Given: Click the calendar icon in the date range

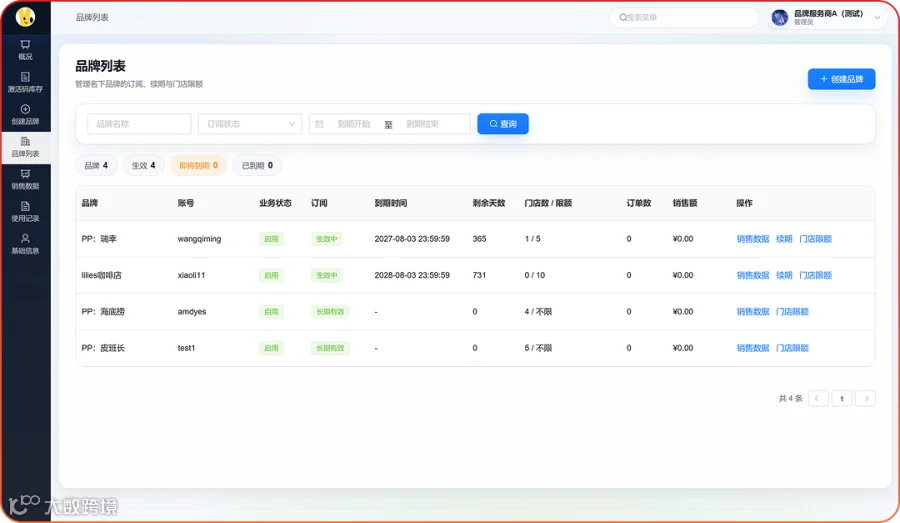Looking at the screenshot, I should pos(320,124).
